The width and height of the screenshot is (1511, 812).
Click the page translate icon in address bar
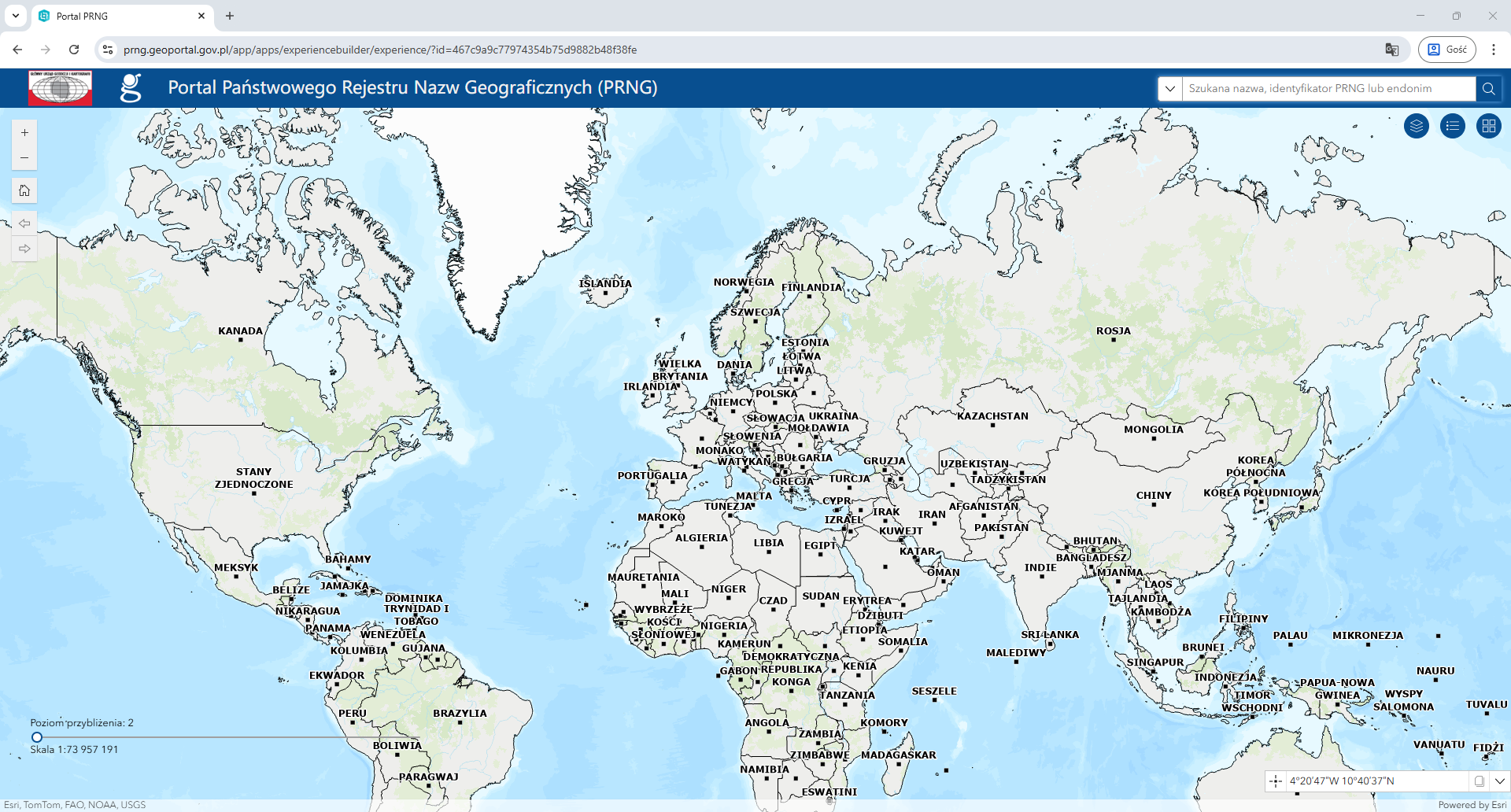coord(1392,49)
